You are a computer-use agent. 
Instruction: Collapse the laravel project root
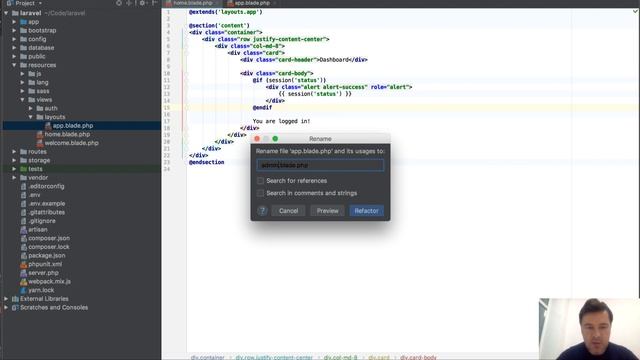click(6, 13)
